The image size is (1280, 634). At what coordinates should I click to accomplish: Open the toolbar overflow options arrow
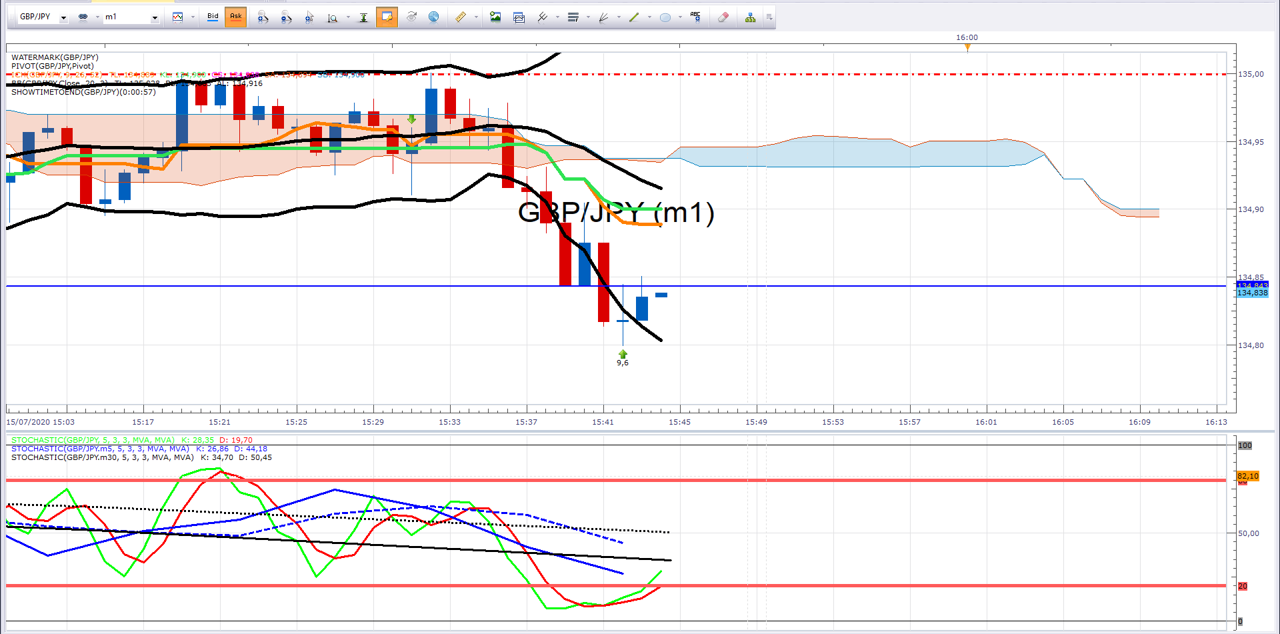pyautogui.click(x=768, y=17)
